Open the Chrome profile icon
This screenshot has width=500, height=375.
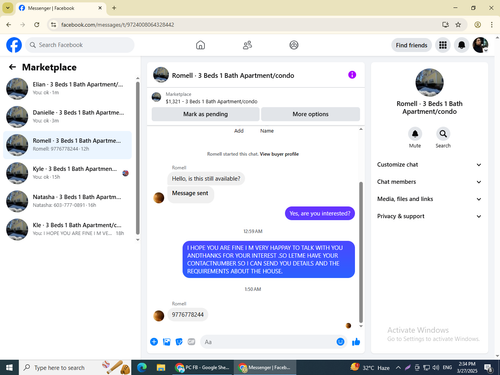(x=477, y=25)
